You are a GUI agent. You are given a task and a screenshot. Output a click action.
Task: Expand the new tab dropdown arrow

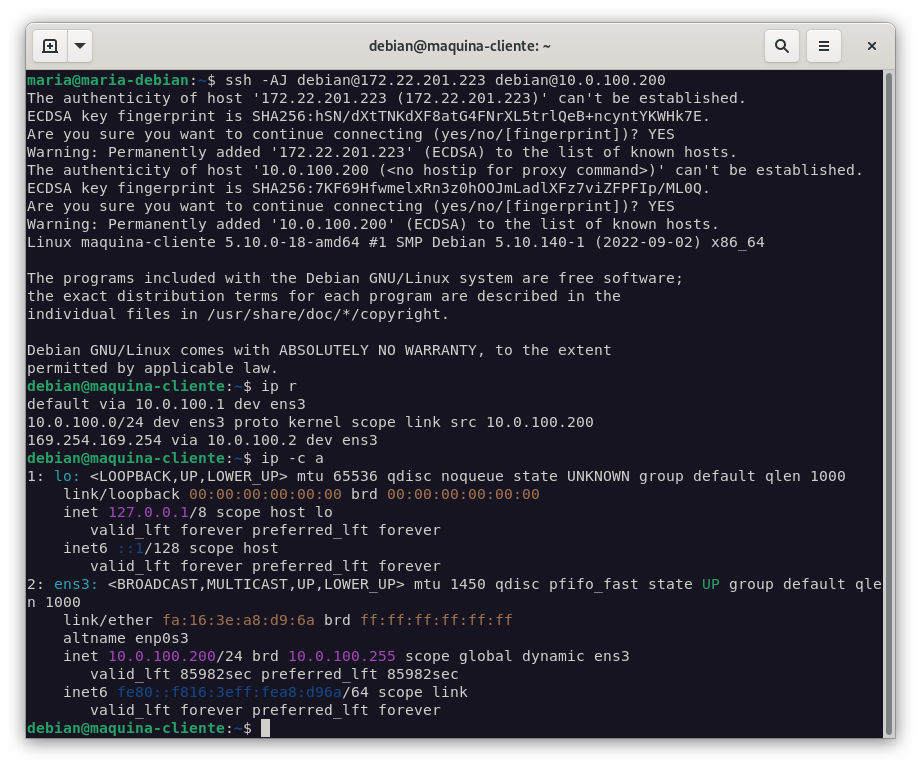tap(80, 46)
